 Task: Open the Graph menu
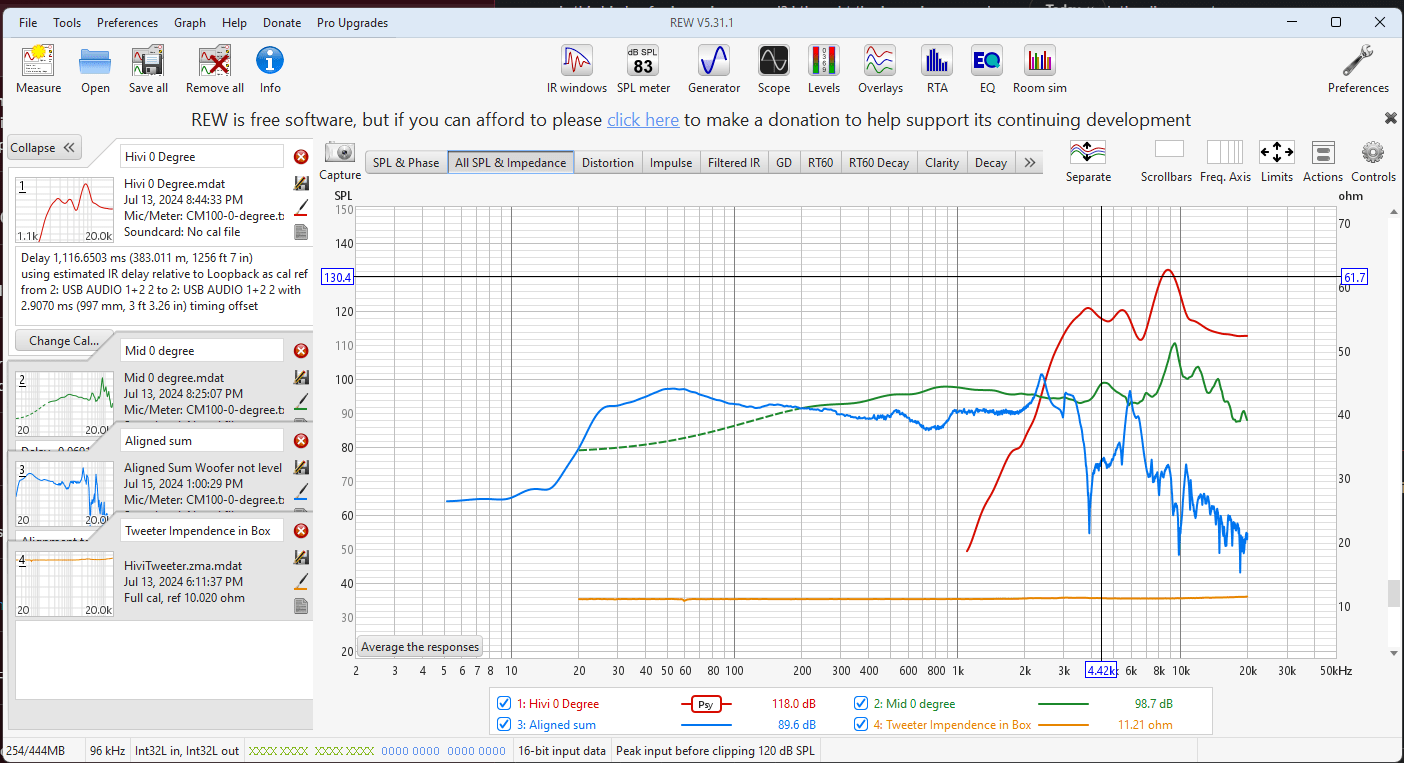click(x=190, y=22)
